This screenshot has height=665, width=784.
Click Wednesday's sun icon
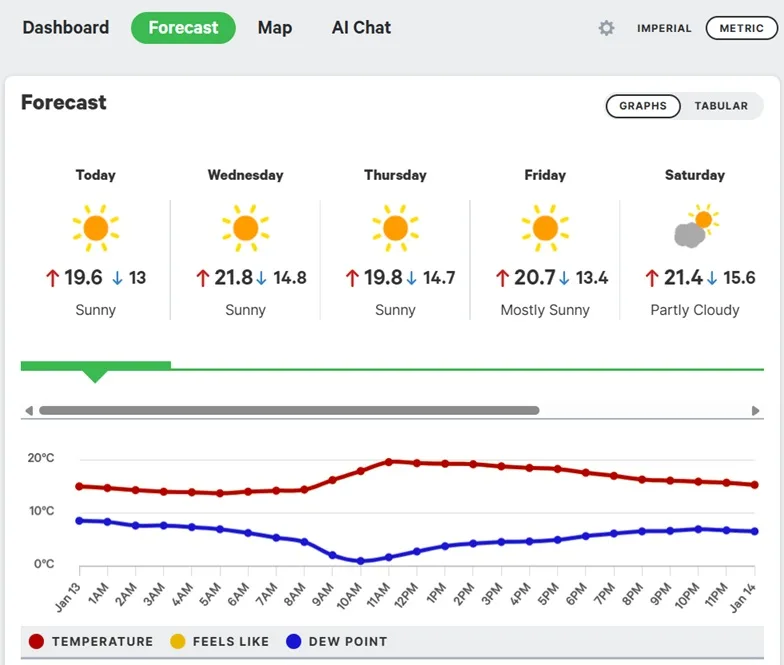pyautogui.click(x=245, y=228)
